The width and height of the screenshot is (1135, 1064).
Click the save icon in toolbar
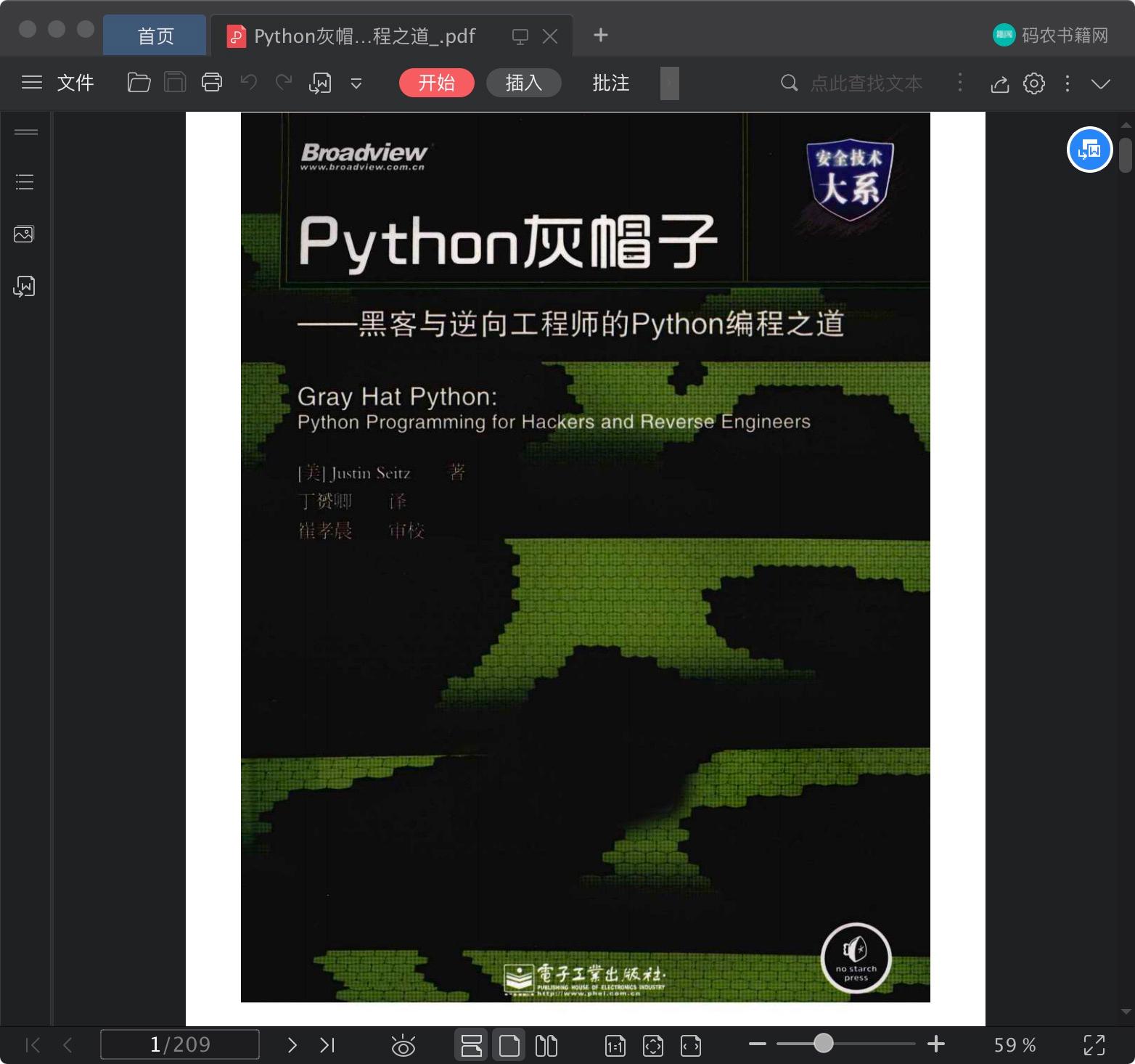coord(175,83)
